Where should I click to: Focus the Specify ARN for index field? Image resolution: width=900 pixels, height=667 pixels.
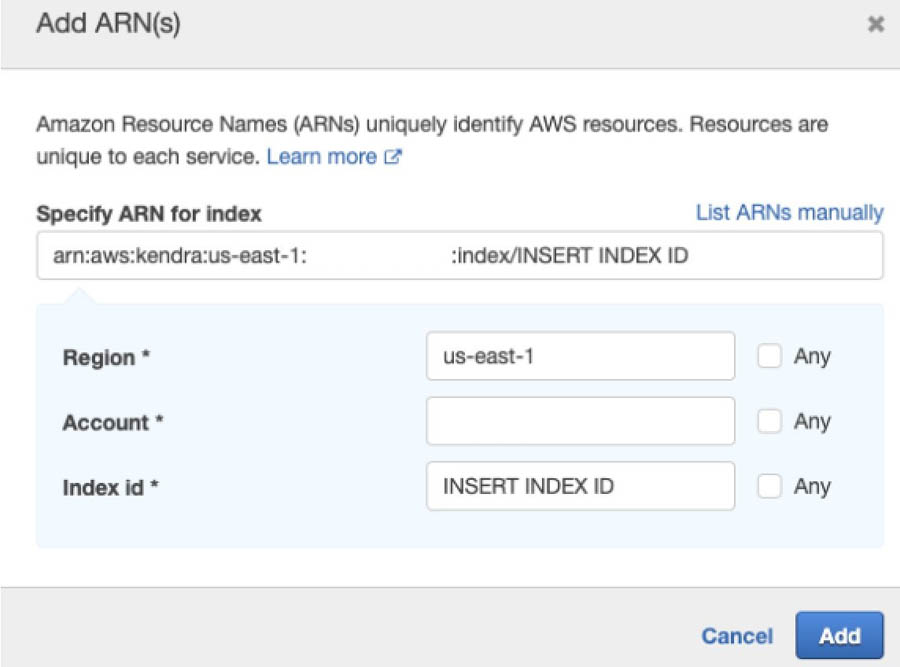coord(460,255)
